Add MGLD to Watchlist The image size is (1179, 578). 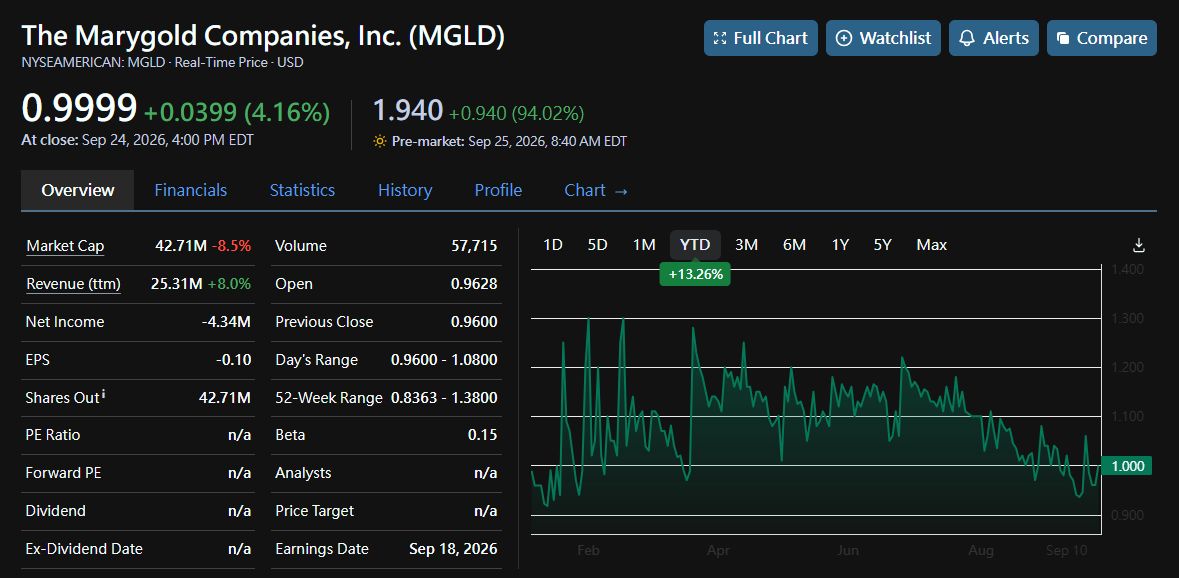click(883, 38)
